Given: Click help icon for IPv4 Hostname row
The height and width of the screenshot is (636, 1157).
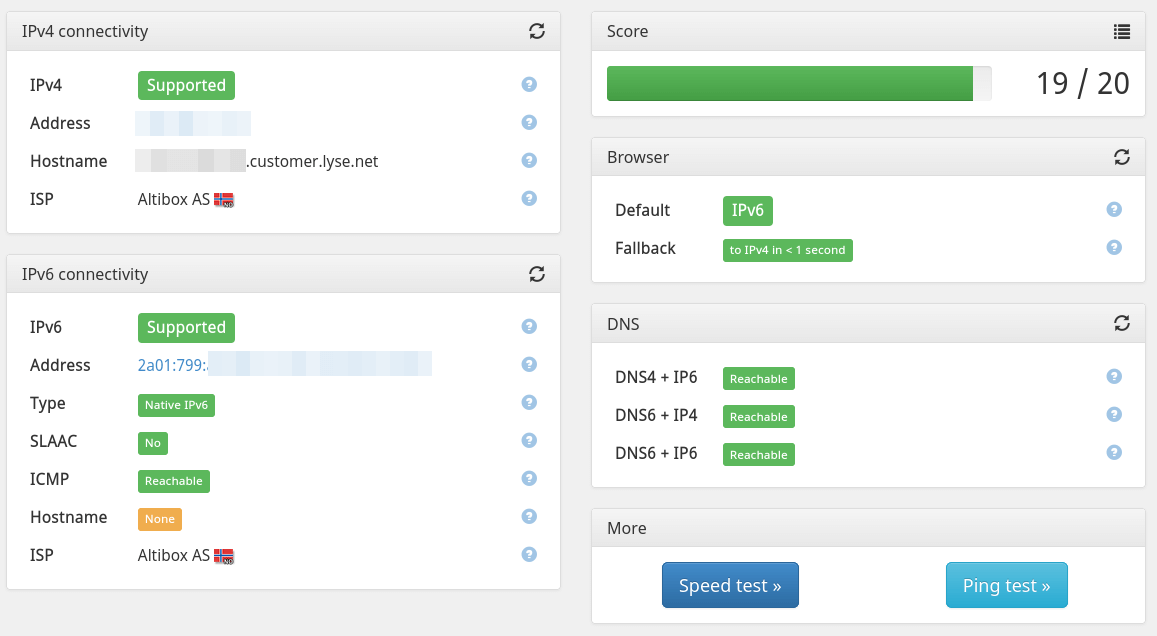Looking at the screenshot, I should coord(530,161).
